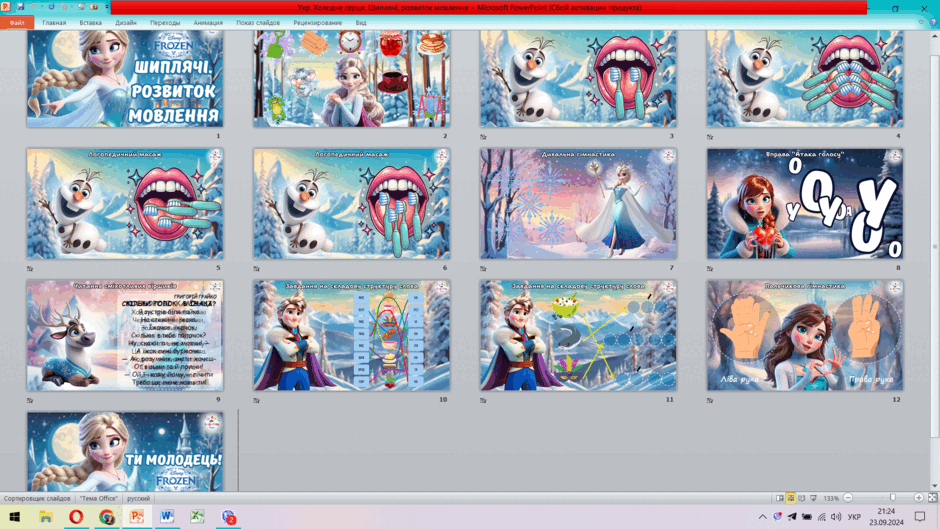Open the Файл tab
This screenshot has height=529, width=940.
coord(17,22)
